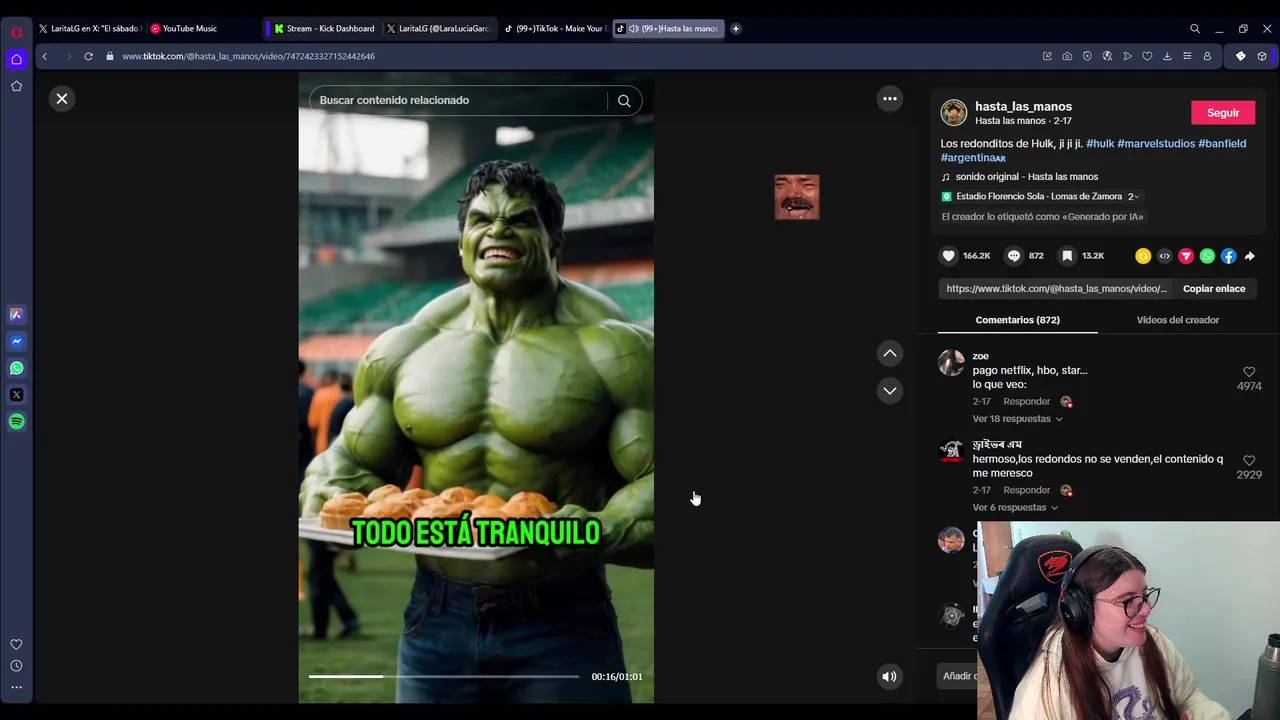Open WhatsApp in Opera sidebar

[16, 369]
